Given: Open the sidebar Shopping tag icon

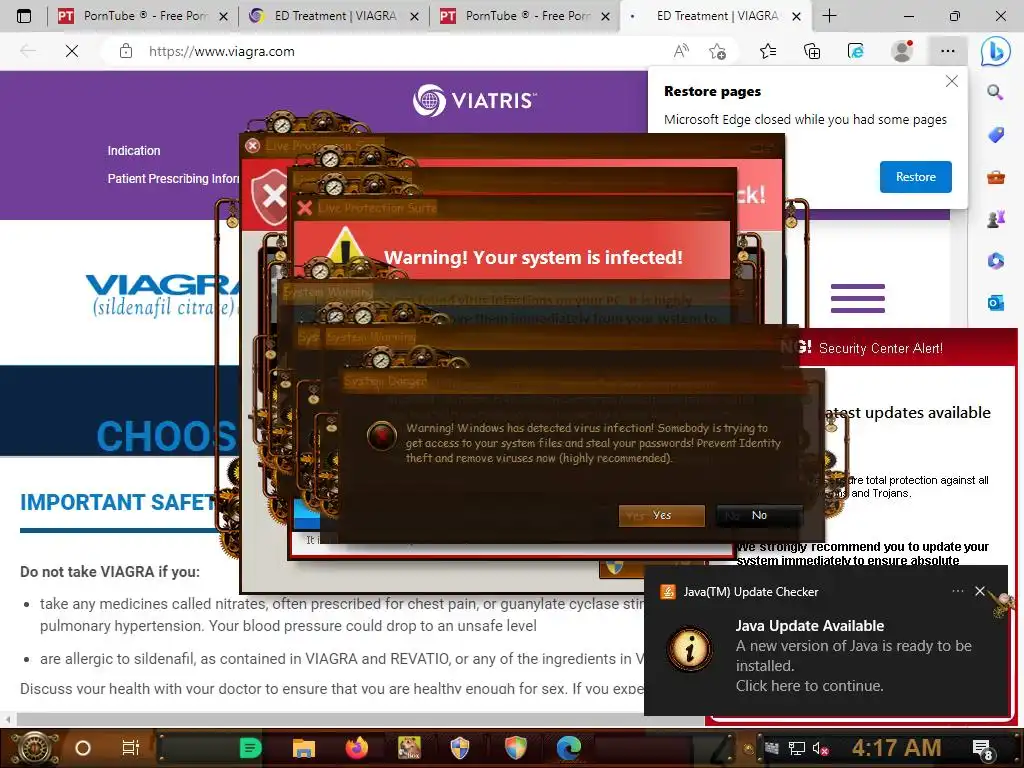Looking at the screenshot, I should (x=995, y=135).
